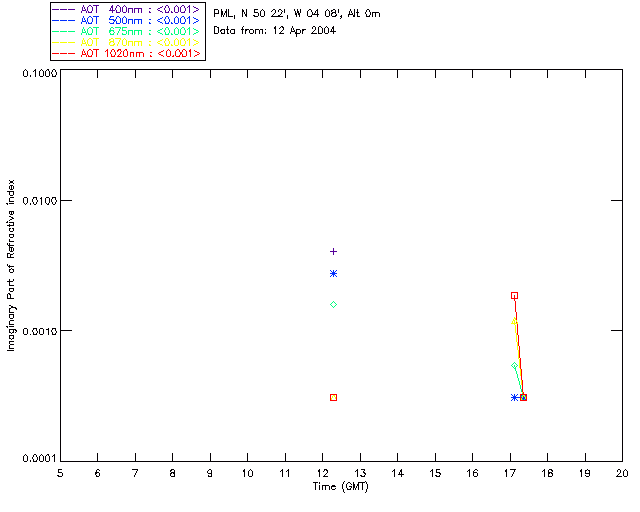The height and width of the screenshot is (512, 640).
Task: Click the 'Data from: 12 Apr 2004' text
Action: 275,31
